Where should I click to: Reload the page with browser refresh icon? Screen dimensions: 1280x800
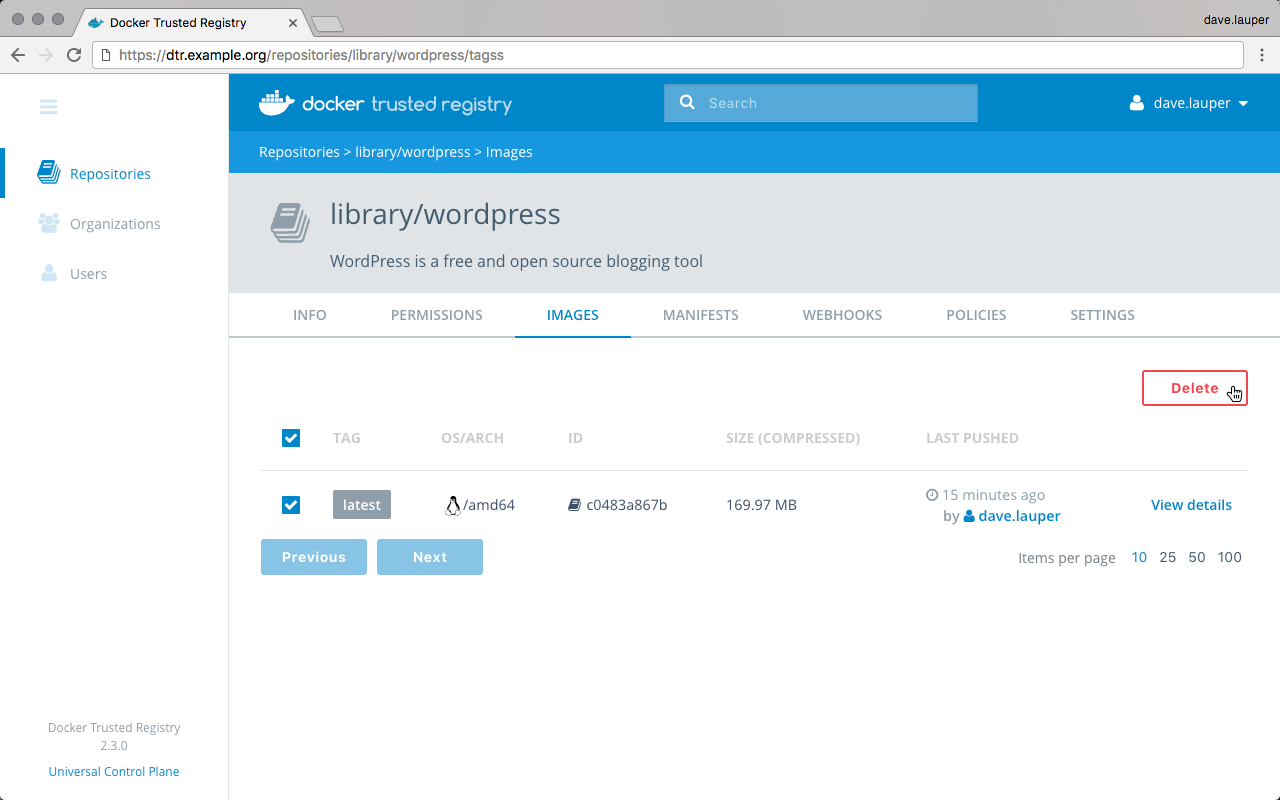[74, 55]
